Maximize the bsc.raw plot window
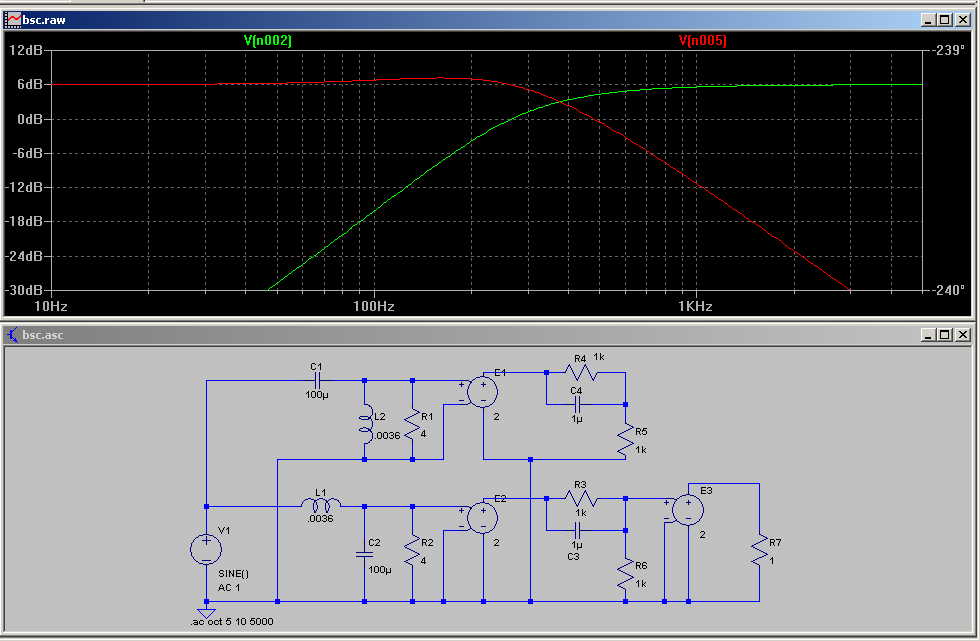The height and width of the screenshot is (641, 980). pos(944,20)
